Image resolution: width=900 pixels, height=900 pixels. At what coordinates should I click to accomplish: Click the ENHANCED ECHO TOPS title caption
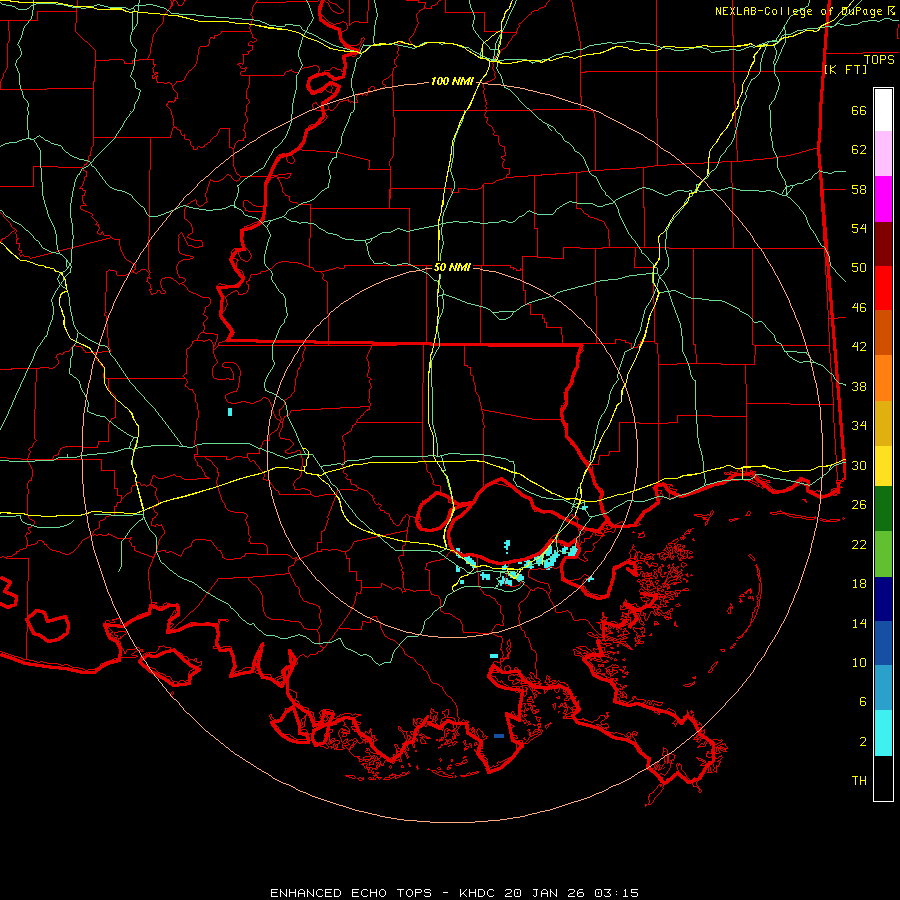click(454, 893)
